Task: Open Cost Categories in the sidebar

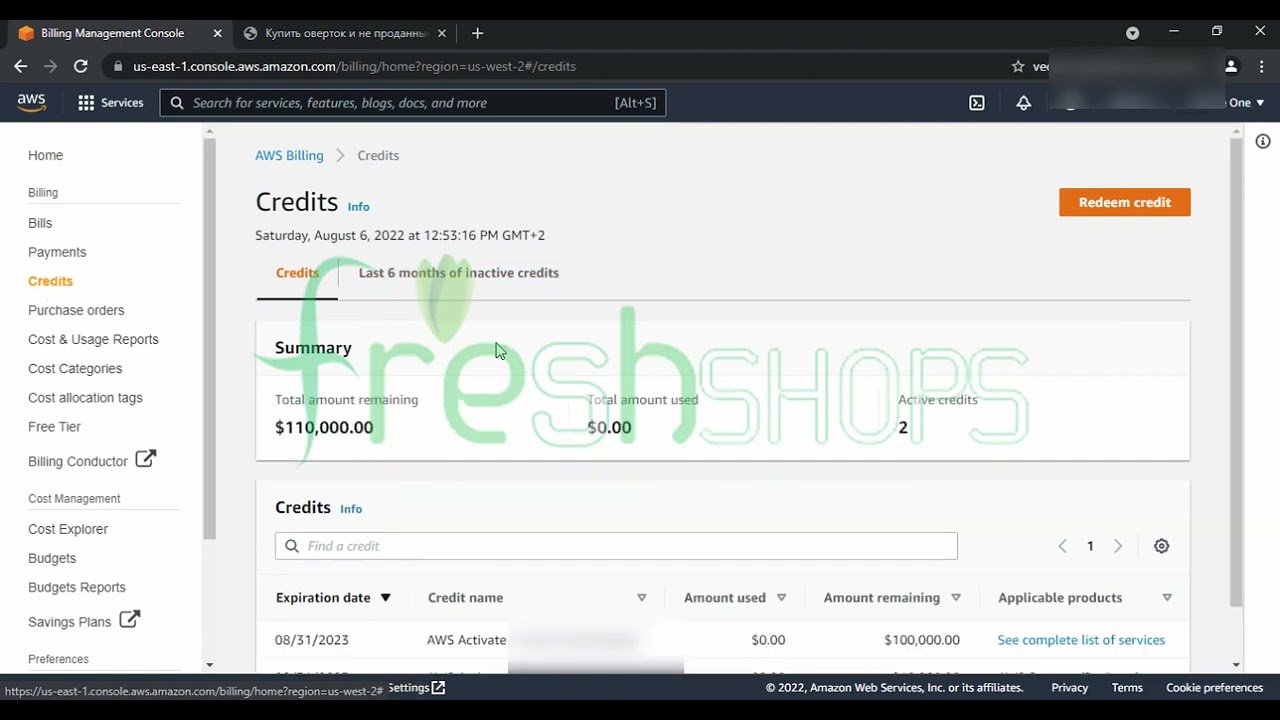Action: (x=75, y=368)
